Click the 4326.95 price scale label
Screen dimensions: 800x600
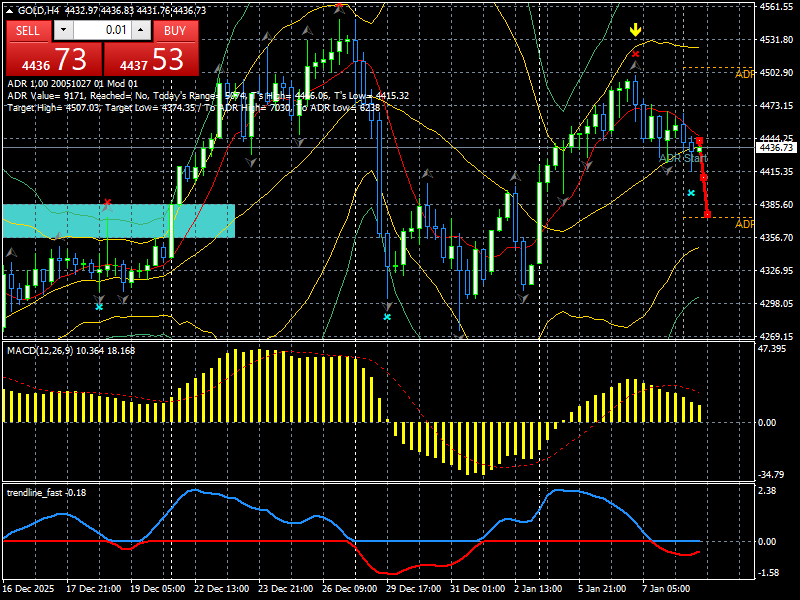(776, 270)
